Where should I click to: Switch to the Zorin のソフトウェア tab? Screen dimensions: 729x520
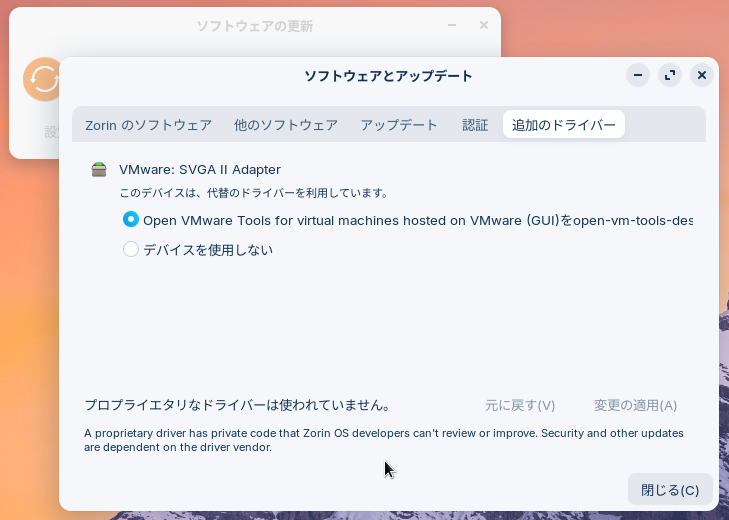(148, 125)
